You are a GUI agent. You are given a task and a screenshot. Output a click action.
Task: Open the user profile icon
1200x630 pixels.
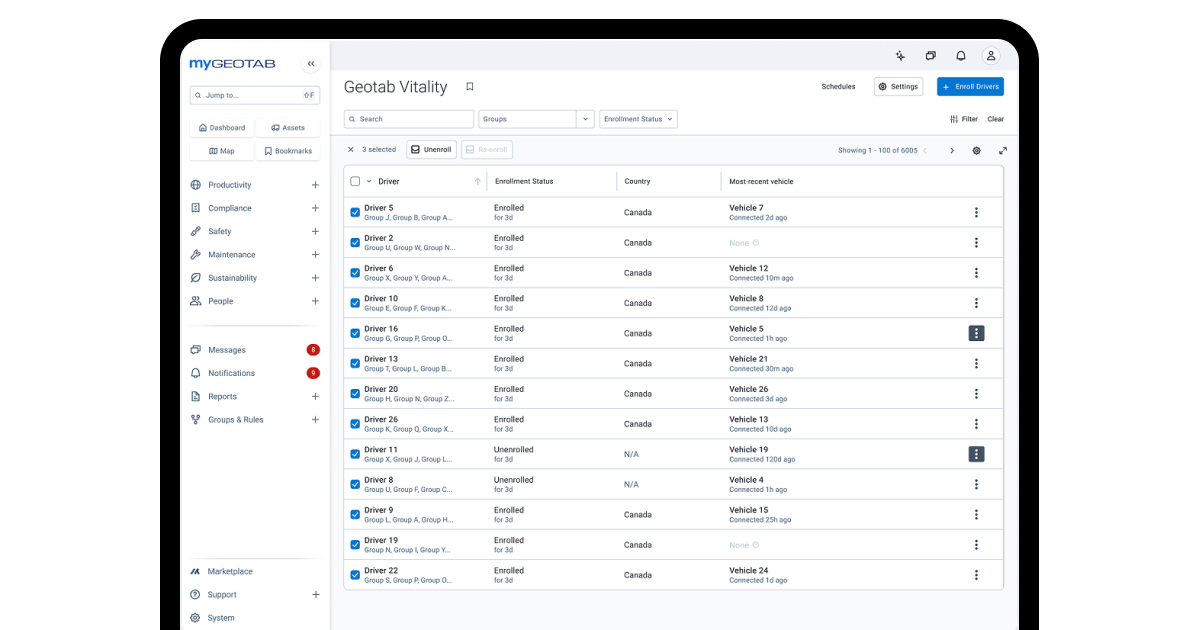[990, 56]
